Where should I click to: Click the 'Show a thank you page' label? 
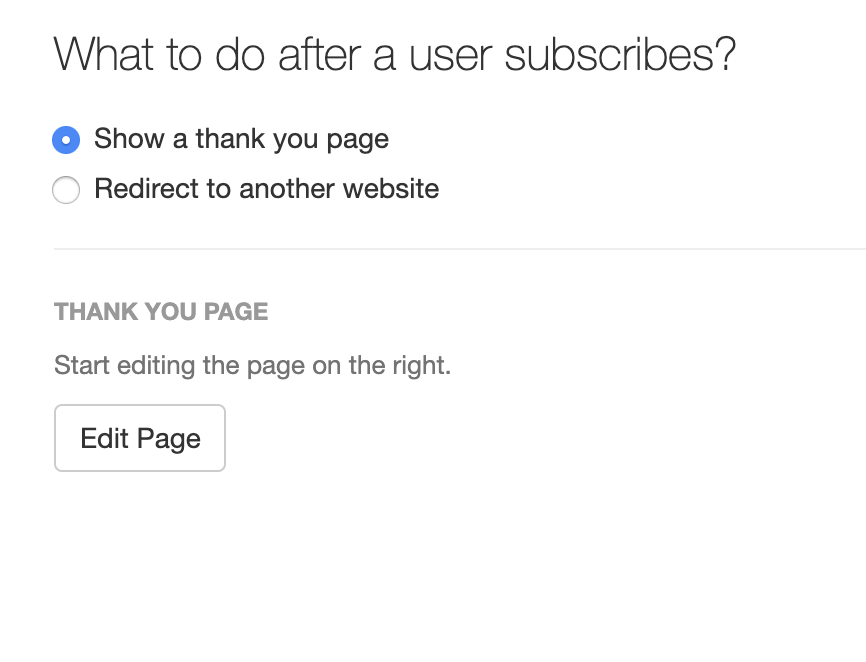240,139
